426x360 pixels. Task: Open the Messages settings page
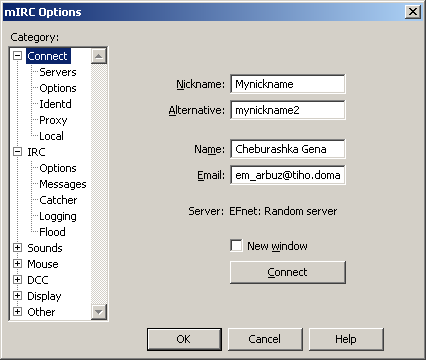[63, 184]
